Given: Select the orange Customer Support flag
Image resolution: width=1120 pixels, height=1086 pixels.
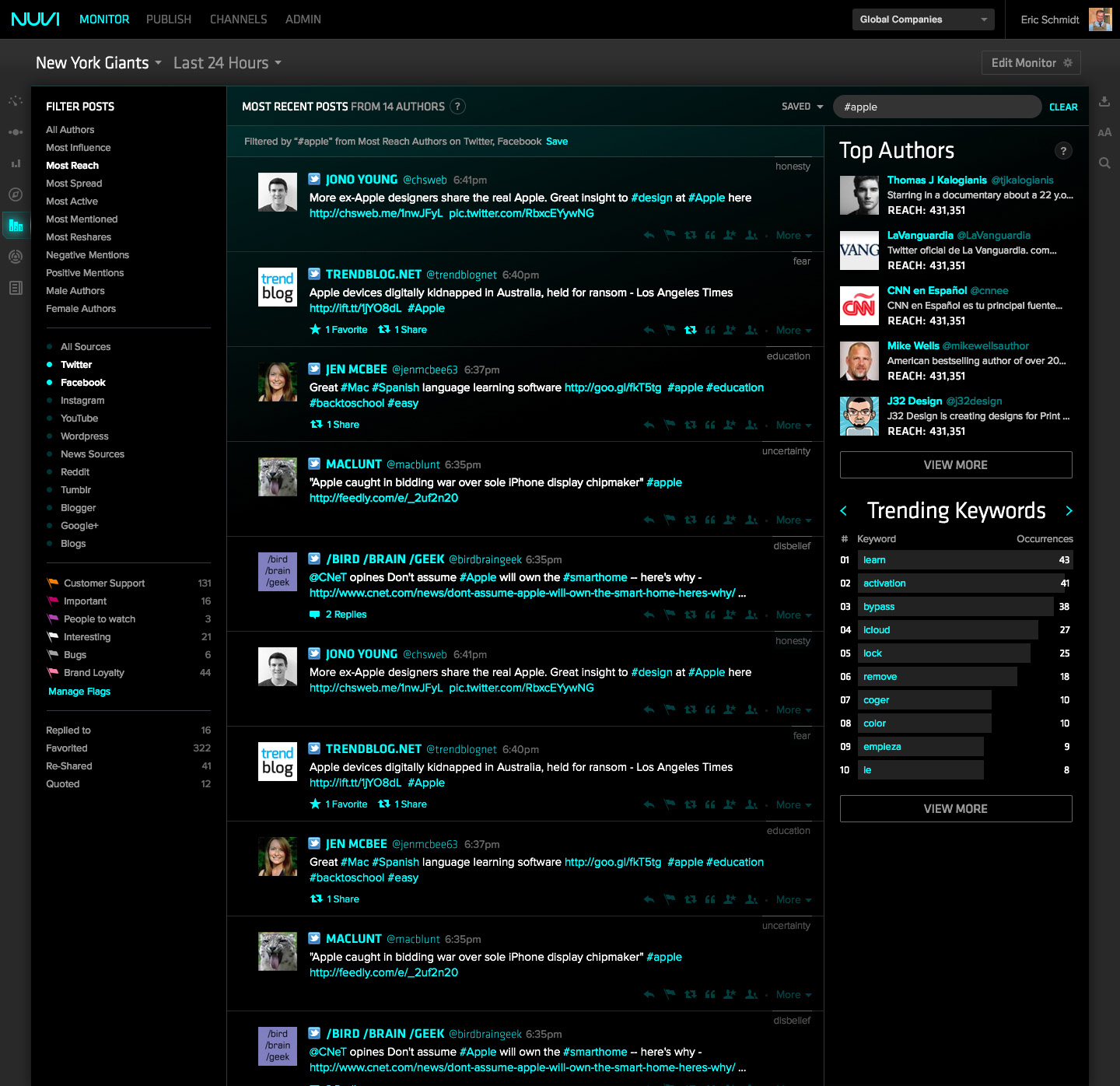Looking at the screenshot, I should point(53,583).
